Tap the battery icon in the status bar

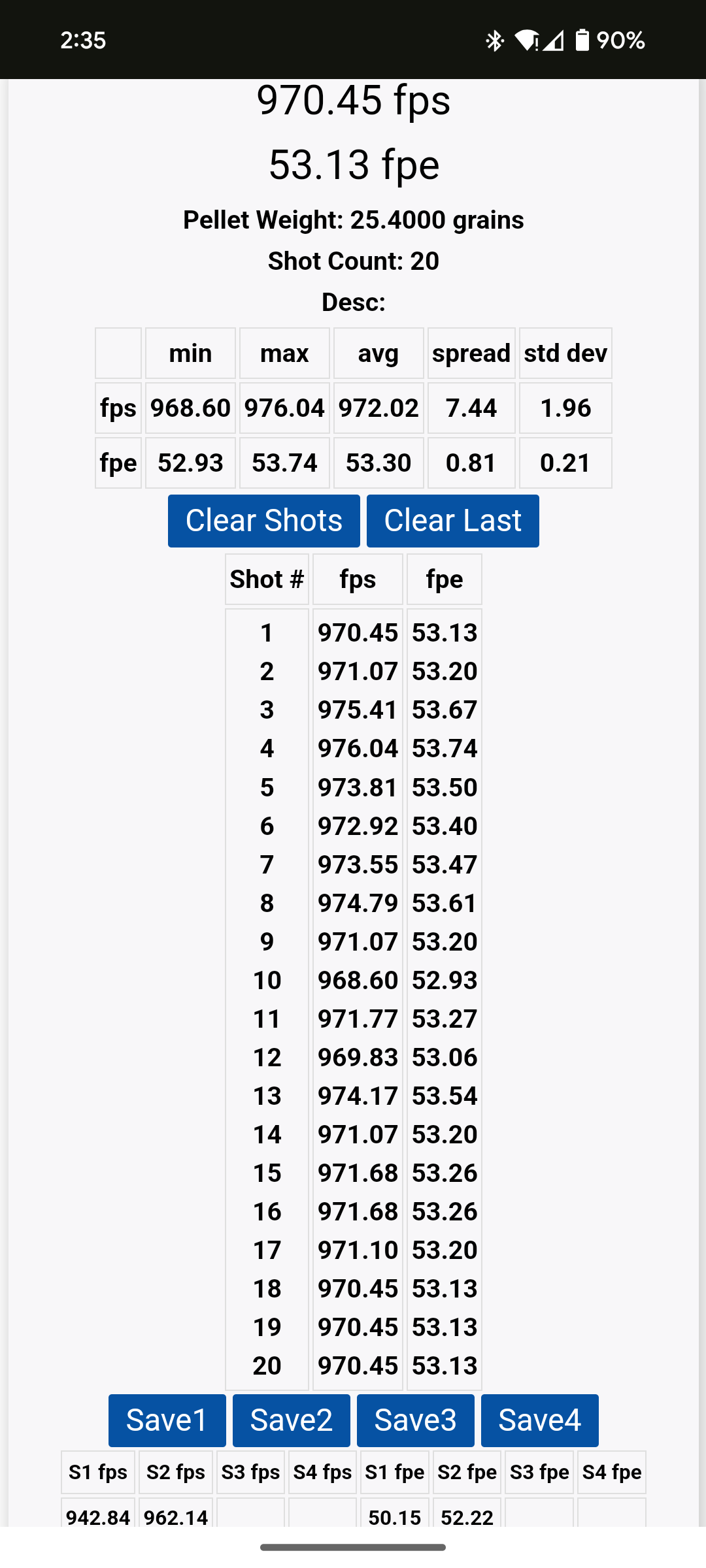(582, 40)
